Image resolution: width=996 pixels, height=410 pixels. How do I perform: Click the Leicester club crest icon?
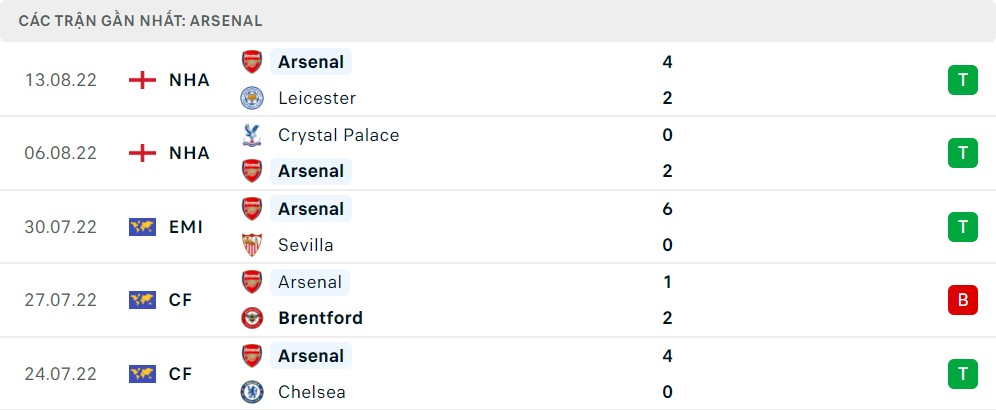[252, 98]
